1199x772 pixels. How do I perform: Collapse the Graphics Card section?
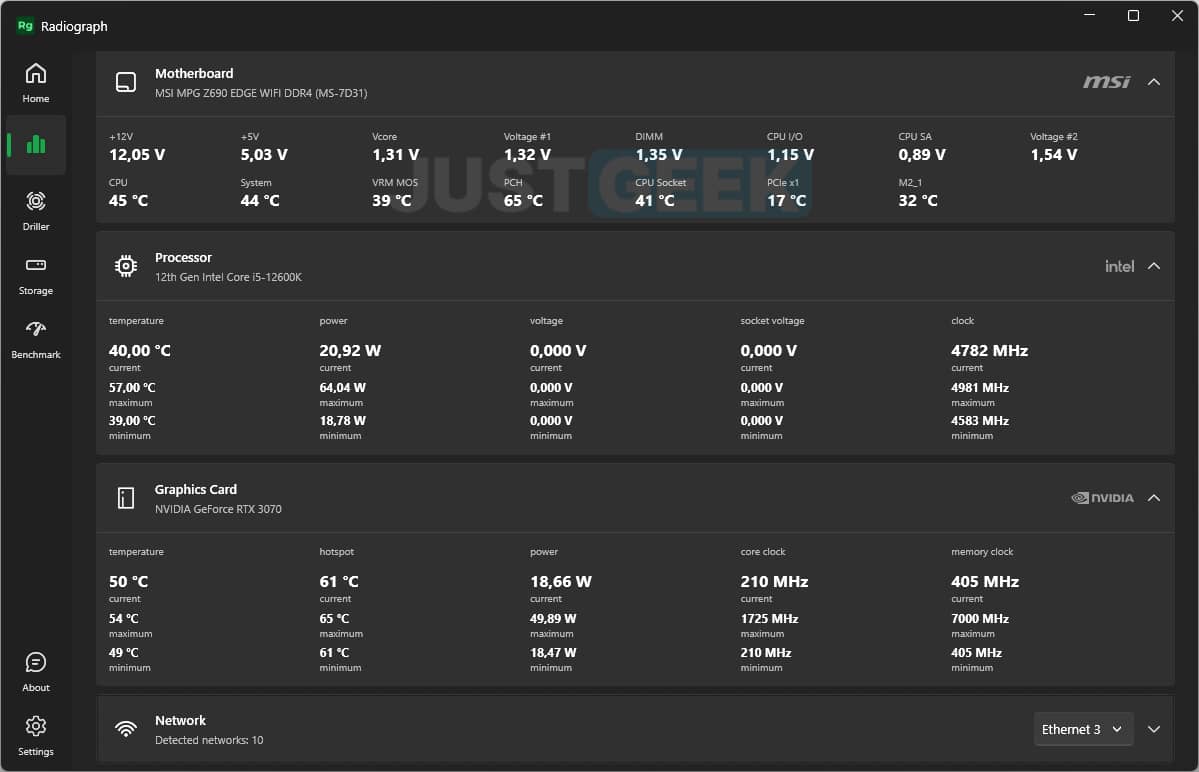coord(1154,498)
